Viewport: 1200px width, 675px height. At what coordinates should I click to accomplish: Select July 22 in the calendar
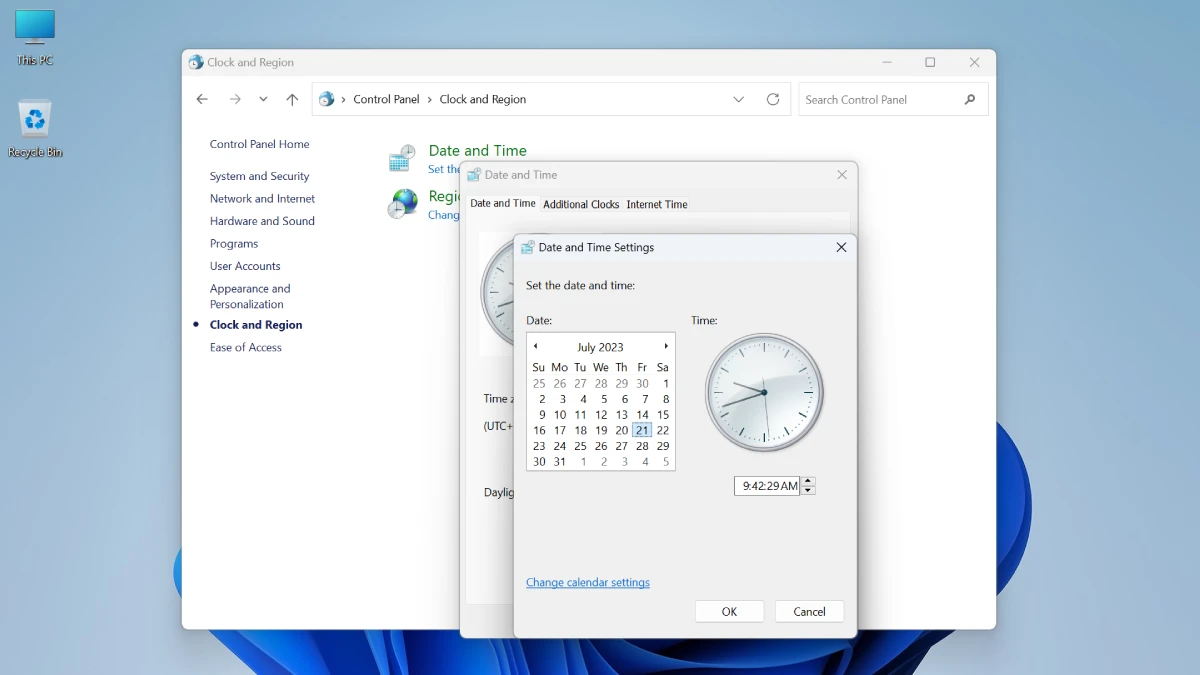663,430
